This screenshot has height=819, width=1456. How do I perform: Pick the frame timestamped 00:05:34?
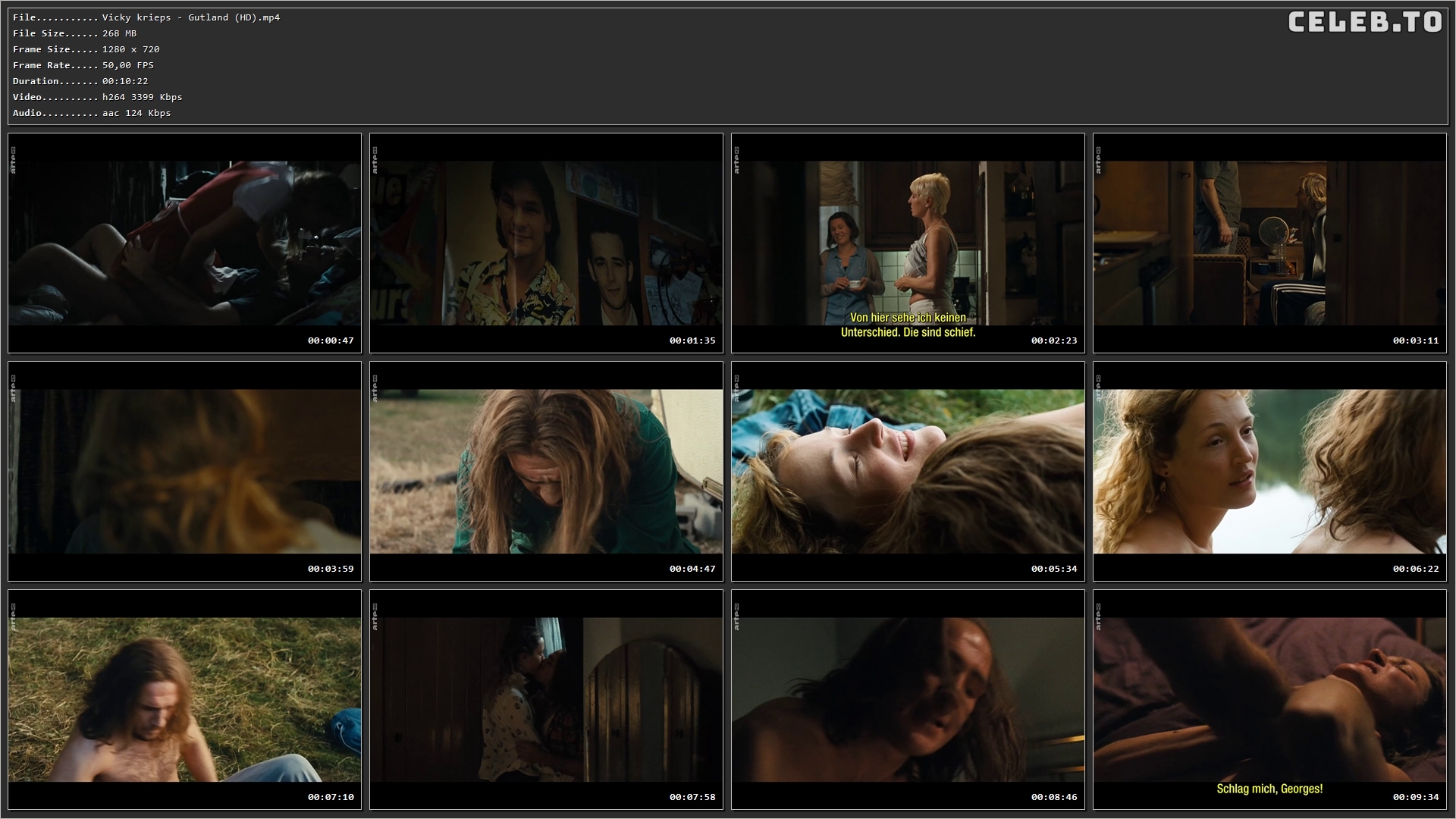click(908, 472)
